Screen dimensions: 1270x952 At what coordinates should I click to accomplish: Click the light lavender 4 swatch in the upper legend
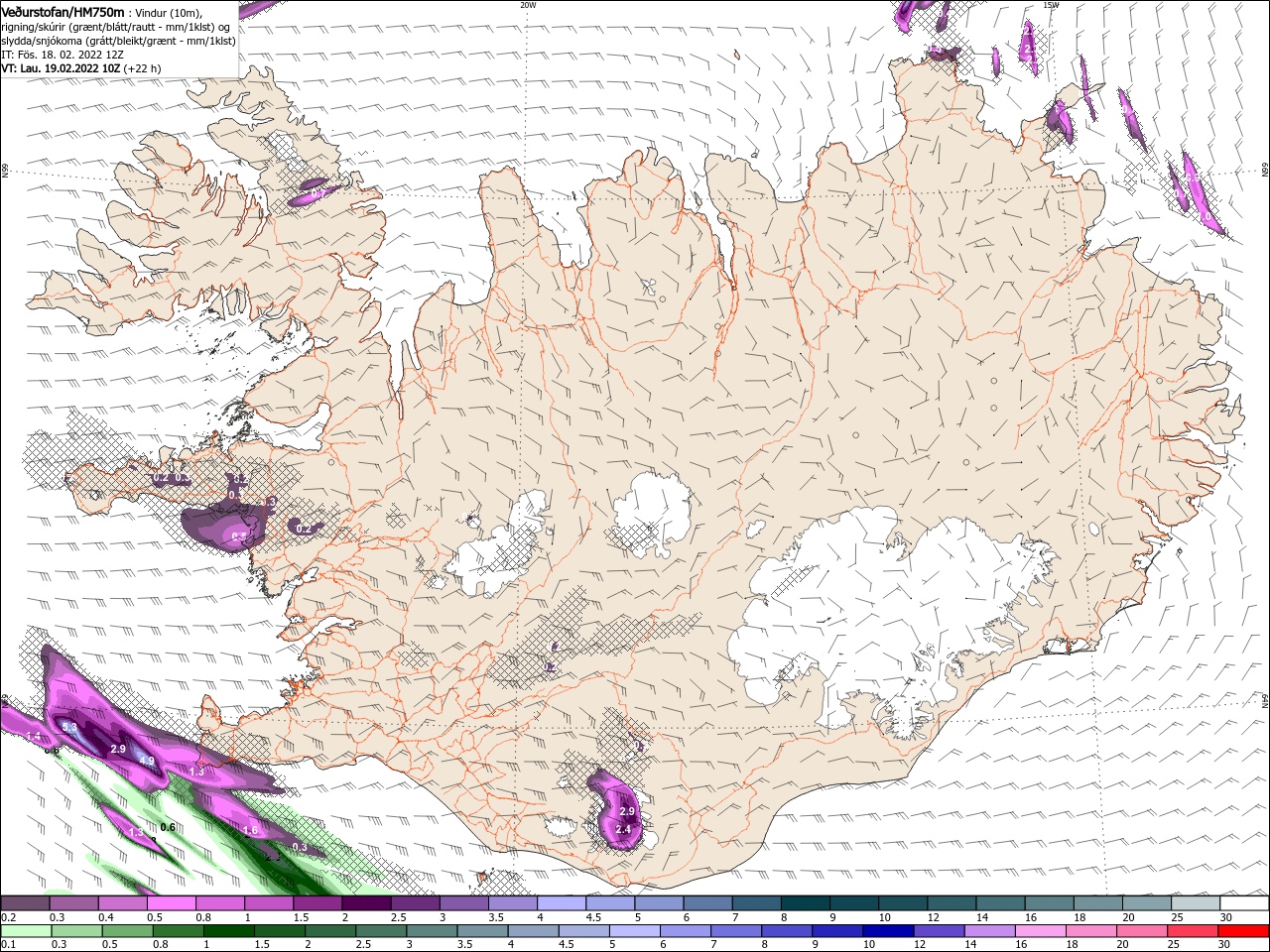(x=562, y=903)
